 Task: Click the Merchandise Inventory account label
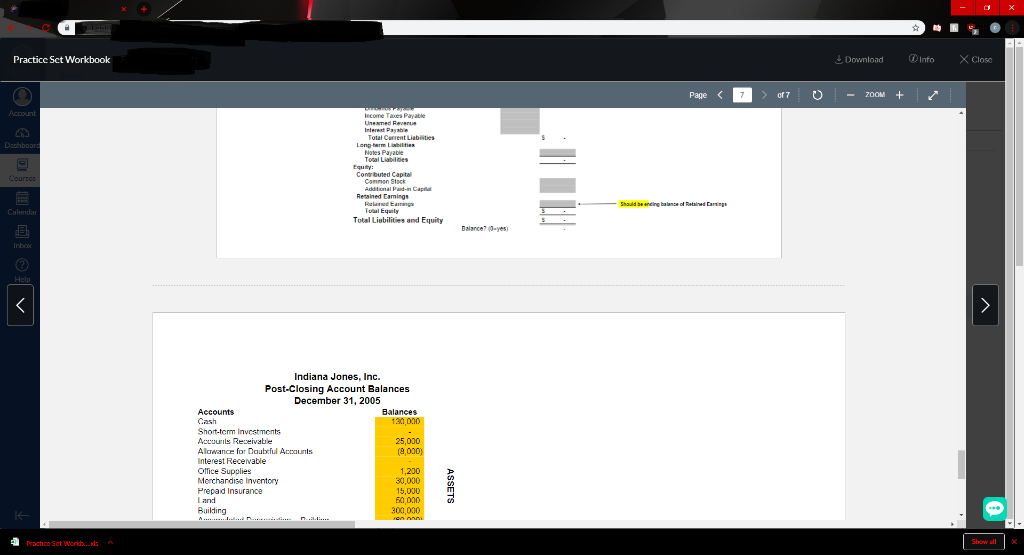pyautogui.click(x=238, y=481)
